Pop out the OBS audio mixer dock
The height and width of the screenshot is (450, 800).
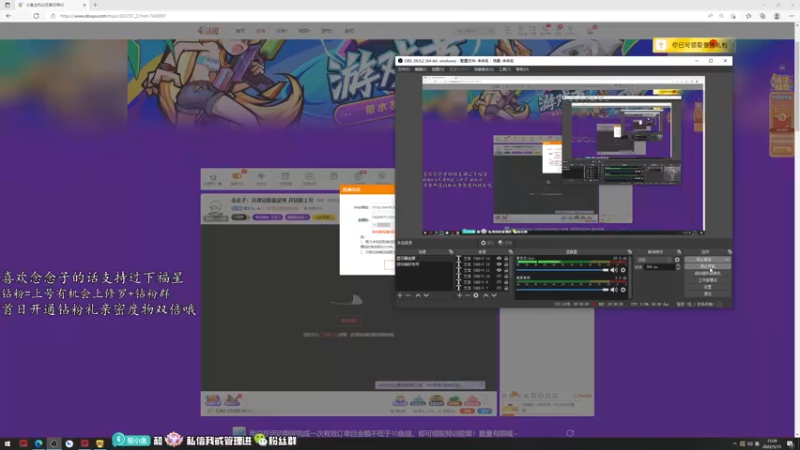coord(630,252)
